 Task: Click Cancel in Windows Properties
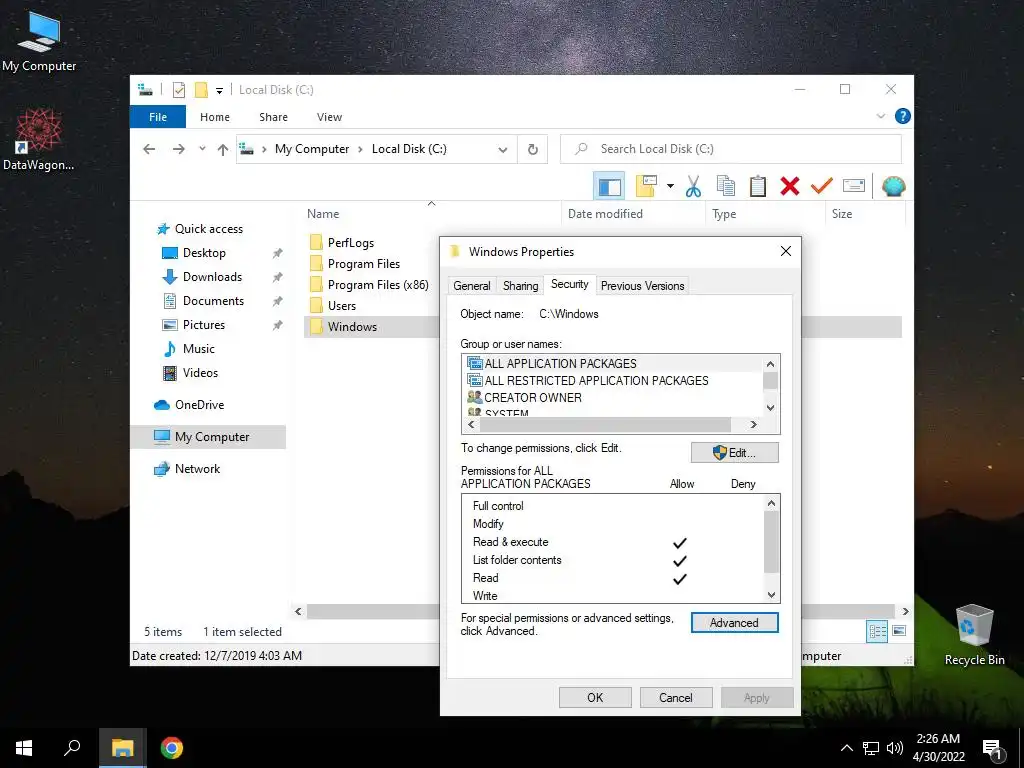[675, 697]
